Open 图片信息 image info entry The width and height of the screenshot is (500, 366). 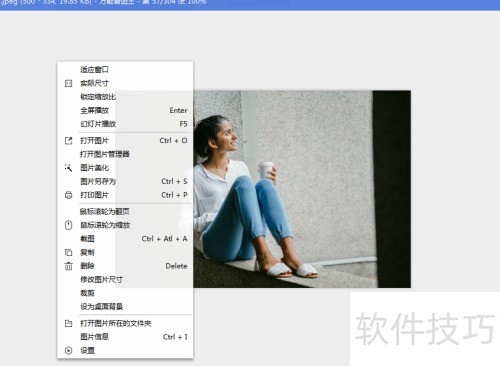click(125, 337)
